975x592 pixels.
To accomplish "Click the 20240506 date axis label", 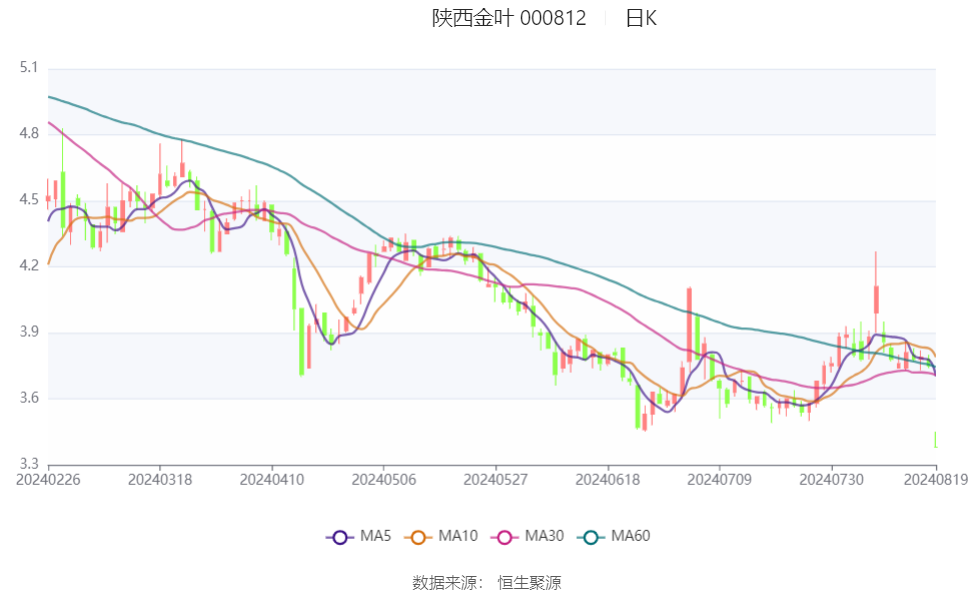I will click(384, 480).
